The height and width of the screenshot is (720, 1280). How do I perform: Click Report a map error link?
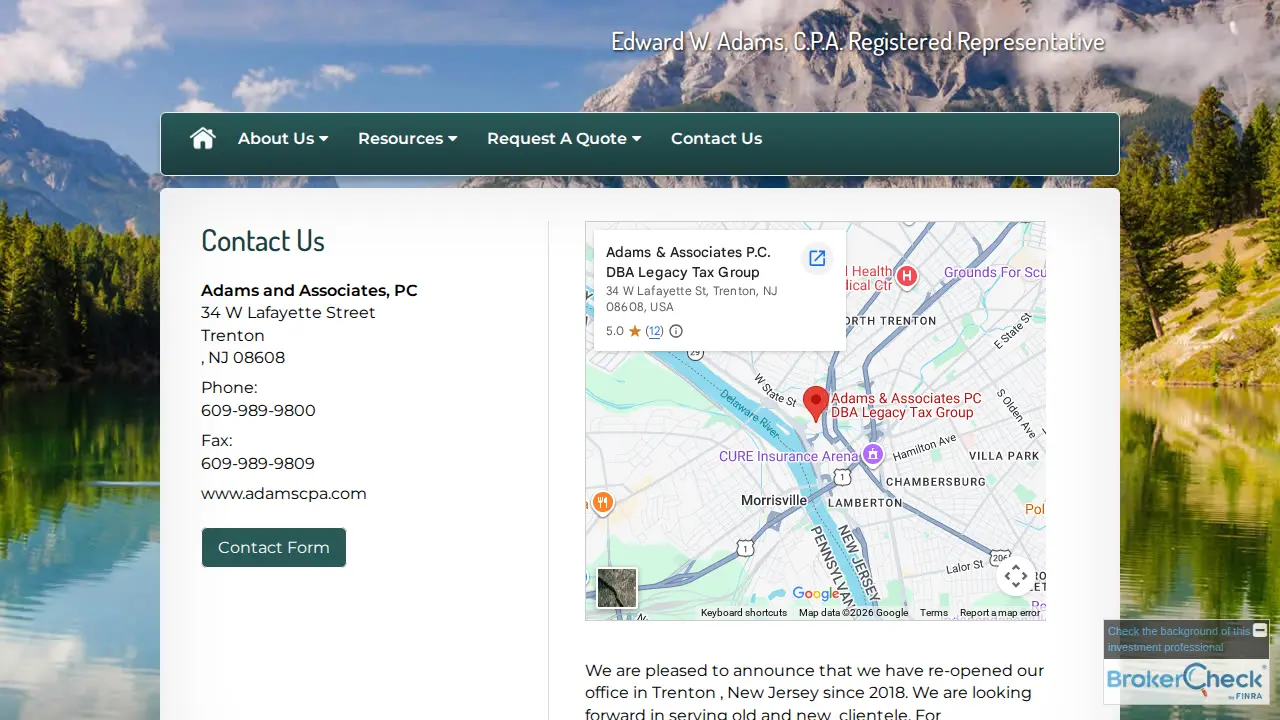[x=1000, y=613]
